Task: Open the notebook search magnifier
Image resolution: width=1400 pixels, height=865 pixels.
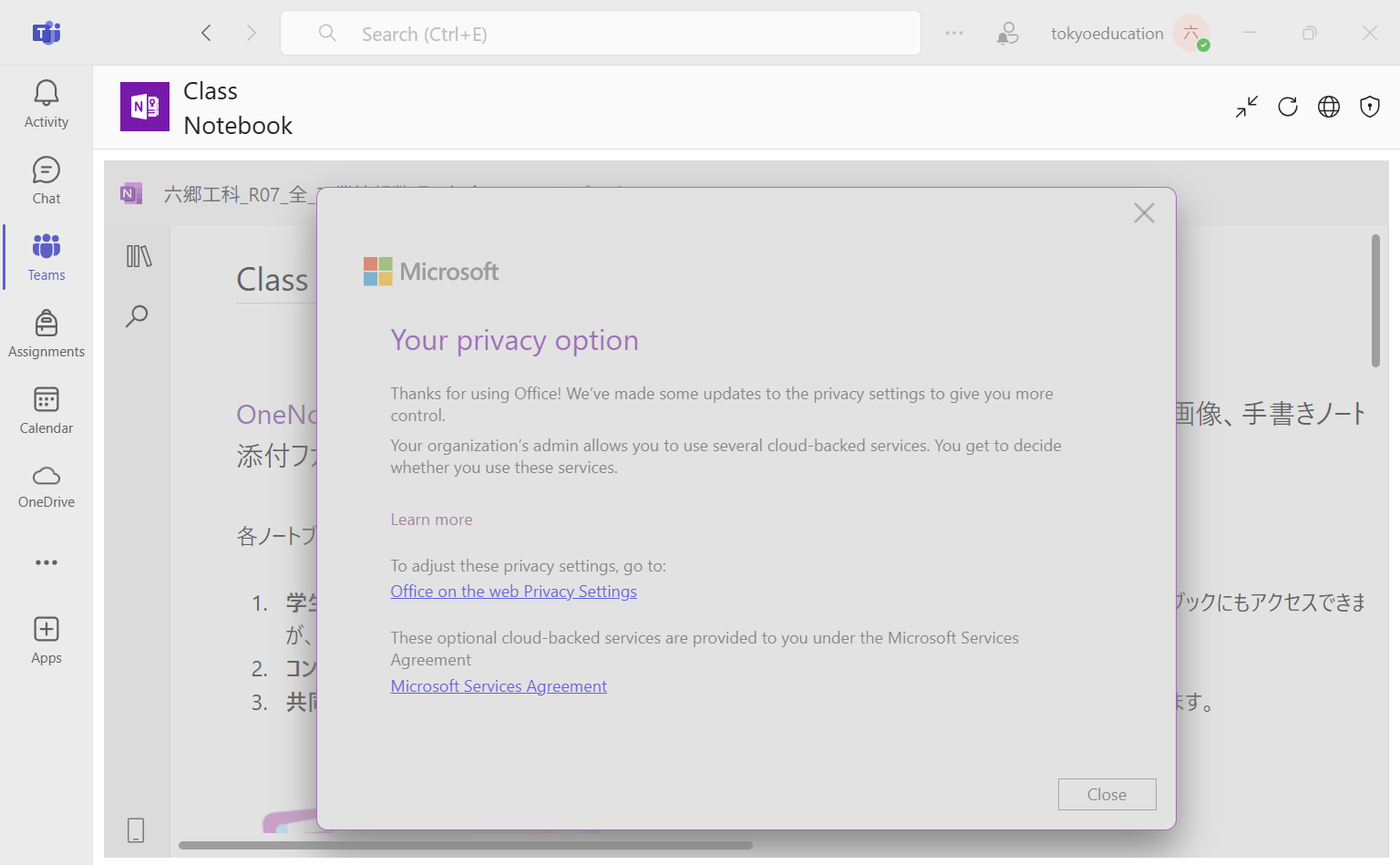Action: point(137,316)
